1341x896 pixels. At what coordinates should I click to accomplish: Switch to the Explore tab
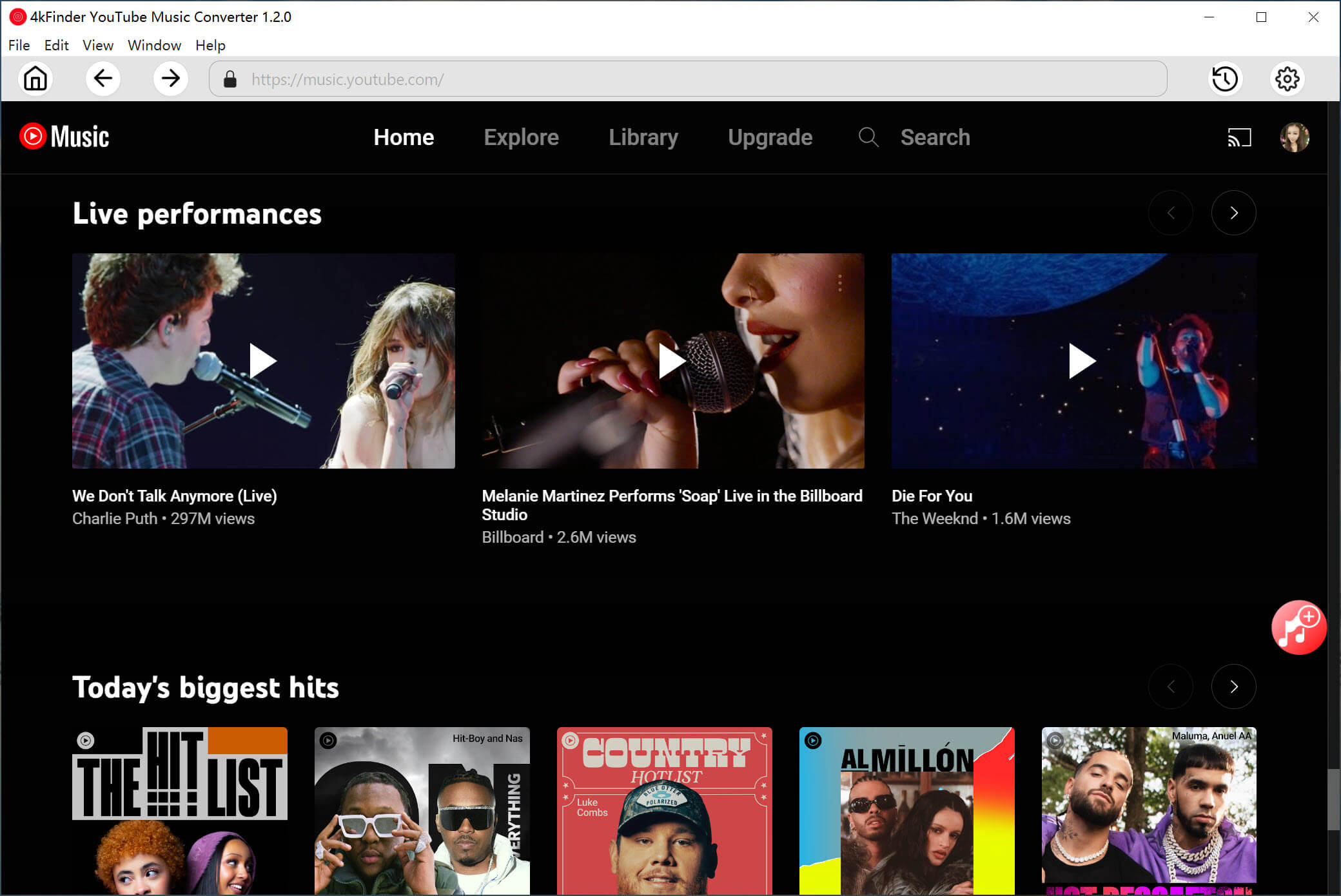pos(521,137)
